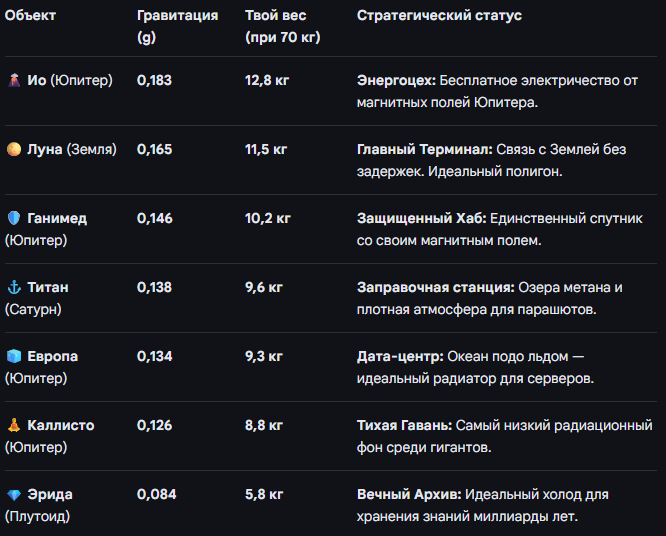
Task: Click the Стратегический статус column header
Action: click(439, 16)
